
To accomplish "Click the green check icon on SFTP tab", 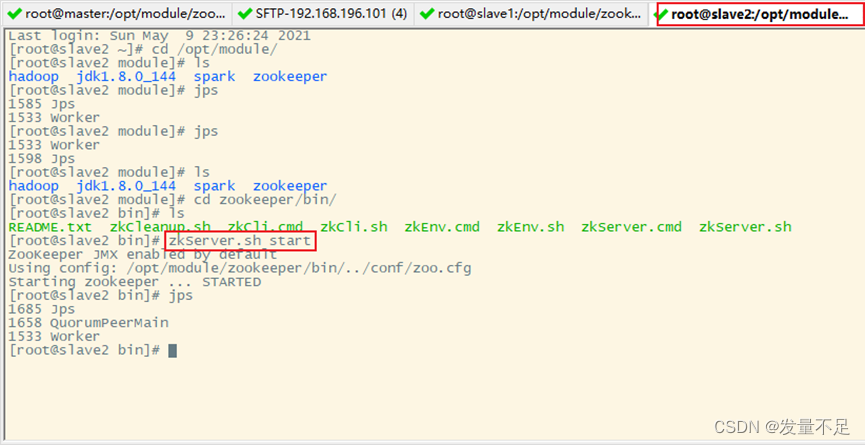I will 245,14.
